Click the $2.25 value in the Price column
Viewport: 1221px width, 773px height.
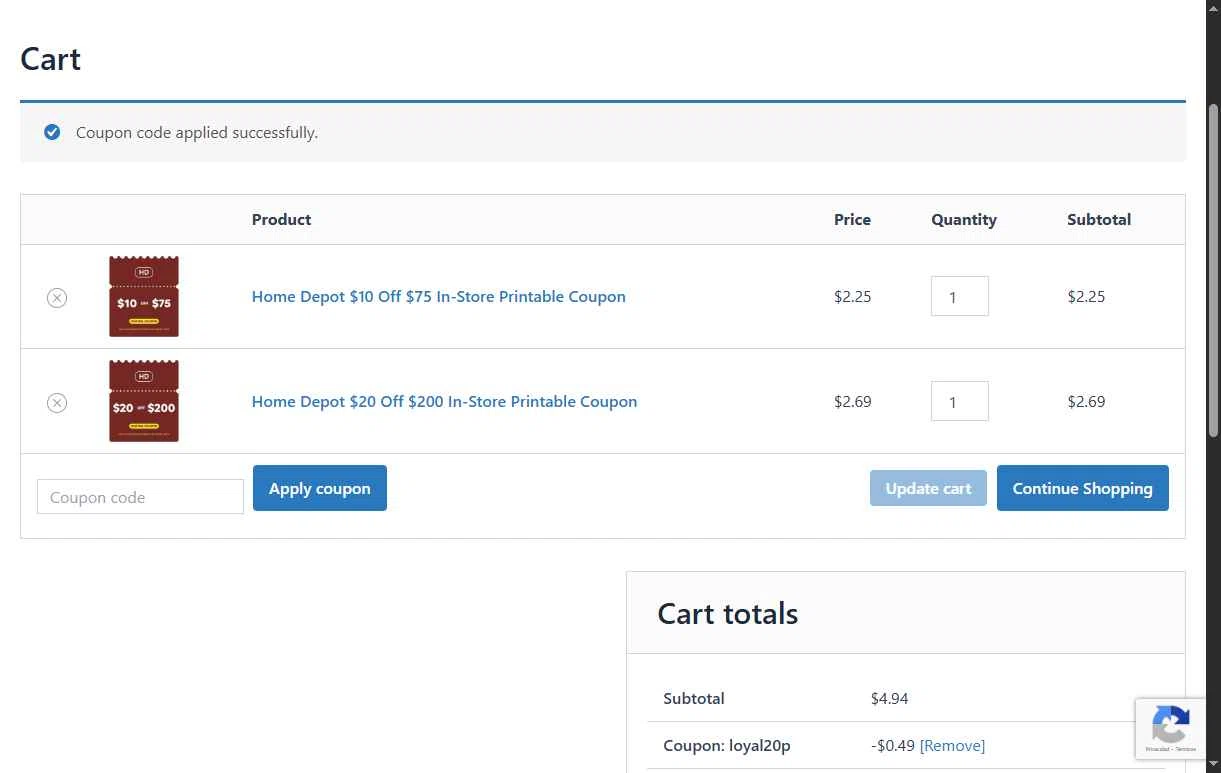point(853,296)
